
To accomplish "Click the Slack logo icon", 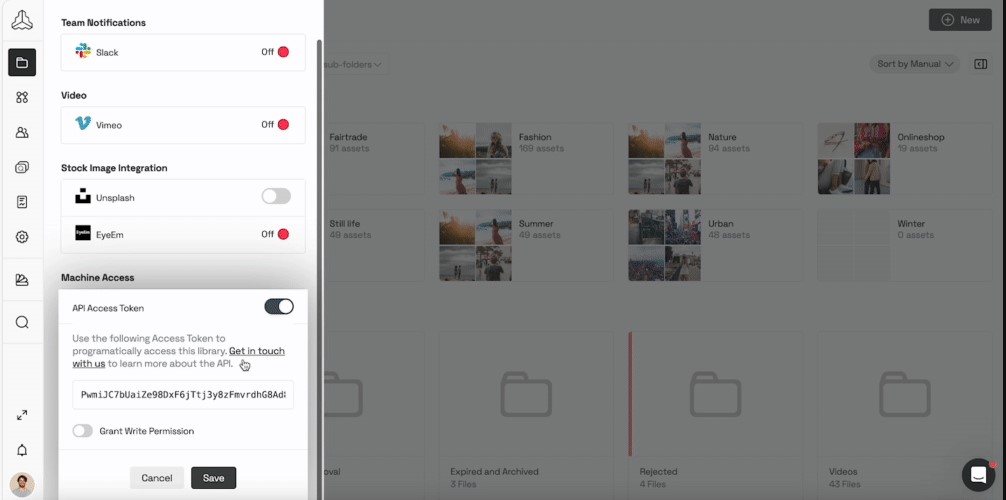I will click(83, 51).
